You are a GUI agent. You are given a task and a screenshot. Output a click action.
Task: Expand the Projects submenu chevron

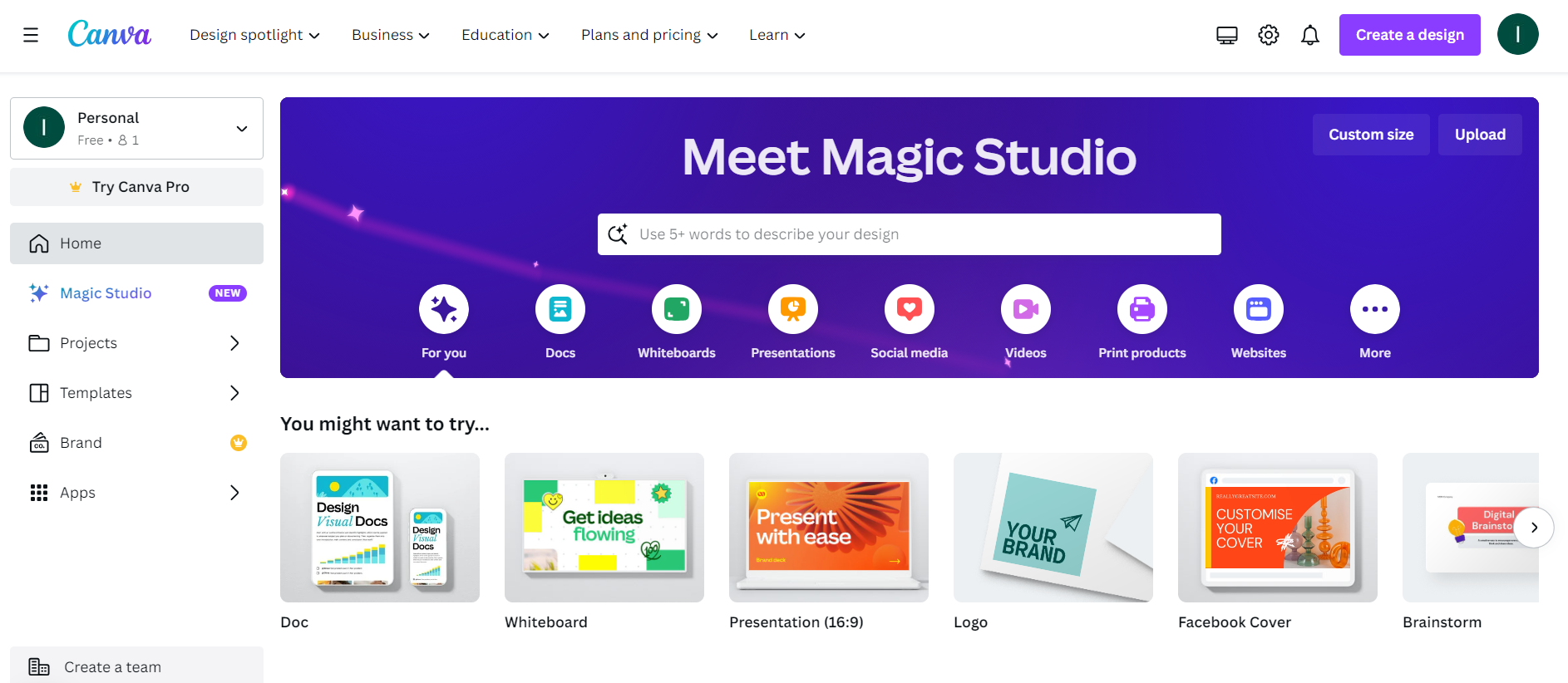[234, 343]
